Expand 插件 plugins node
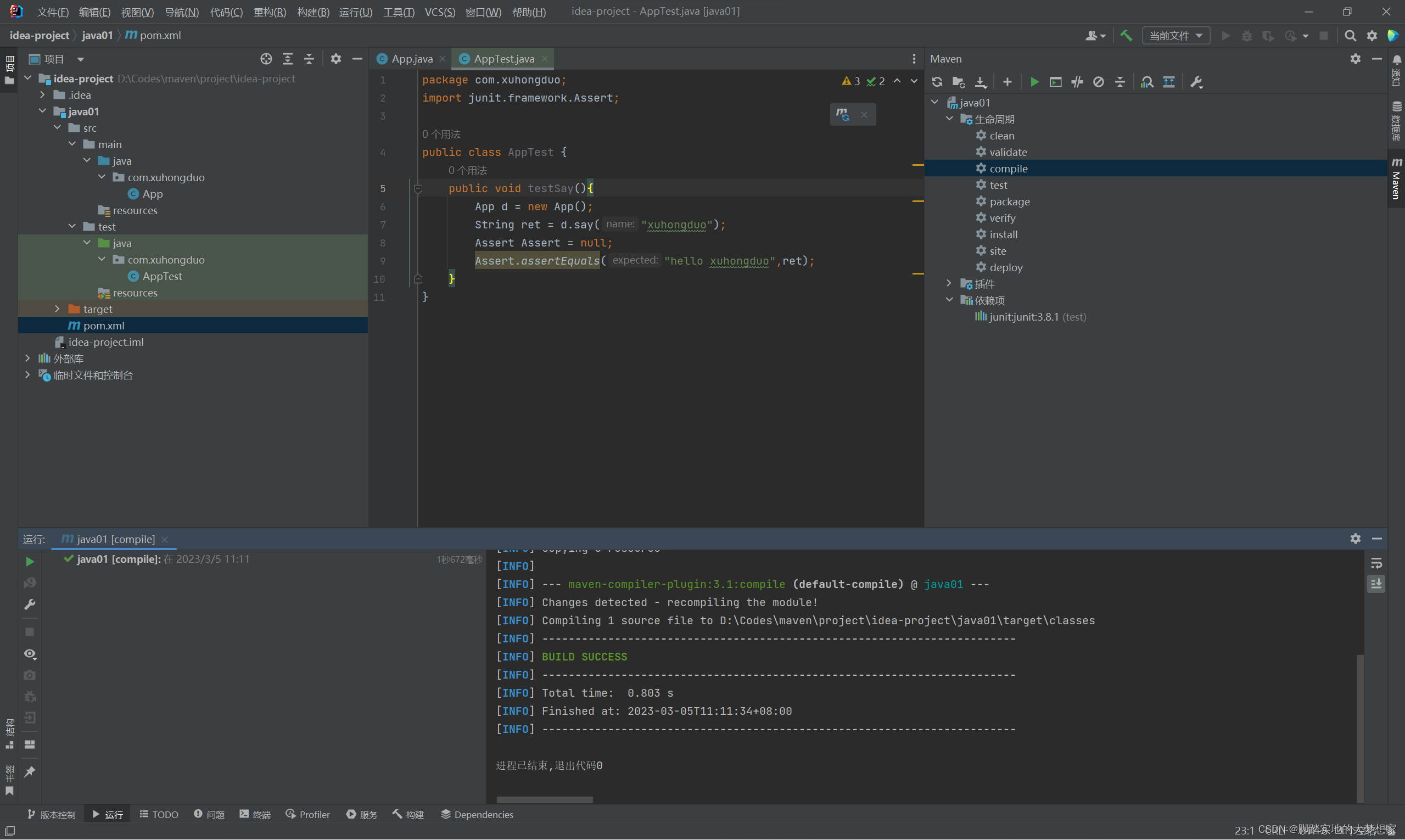This screenshot has width=1405, height=840. pyautogui.click(x=949, y=283)
